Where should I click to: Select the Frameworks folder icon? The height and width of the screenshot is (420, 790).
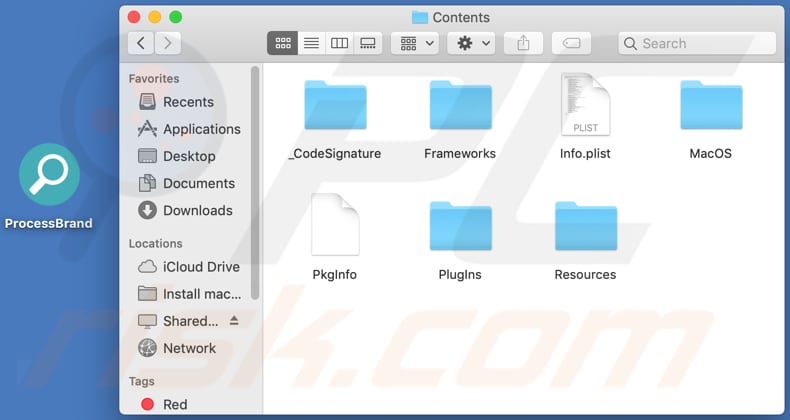tap(460, 105)
